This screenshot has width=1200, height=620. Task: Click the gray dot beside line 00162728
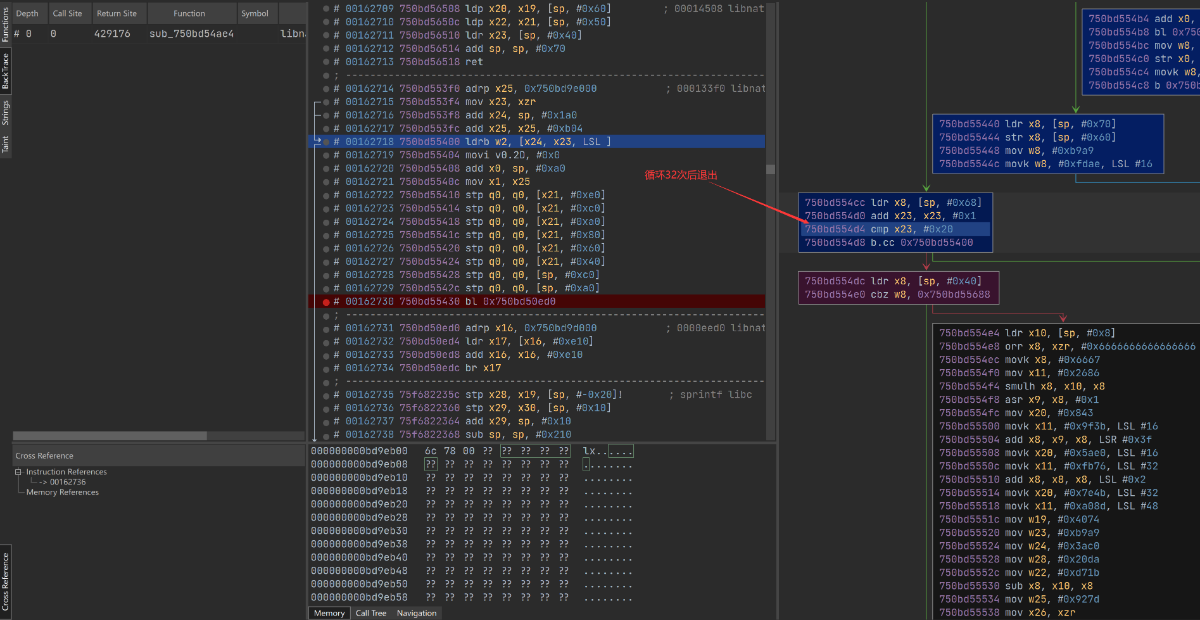click(x=325, y=275)
